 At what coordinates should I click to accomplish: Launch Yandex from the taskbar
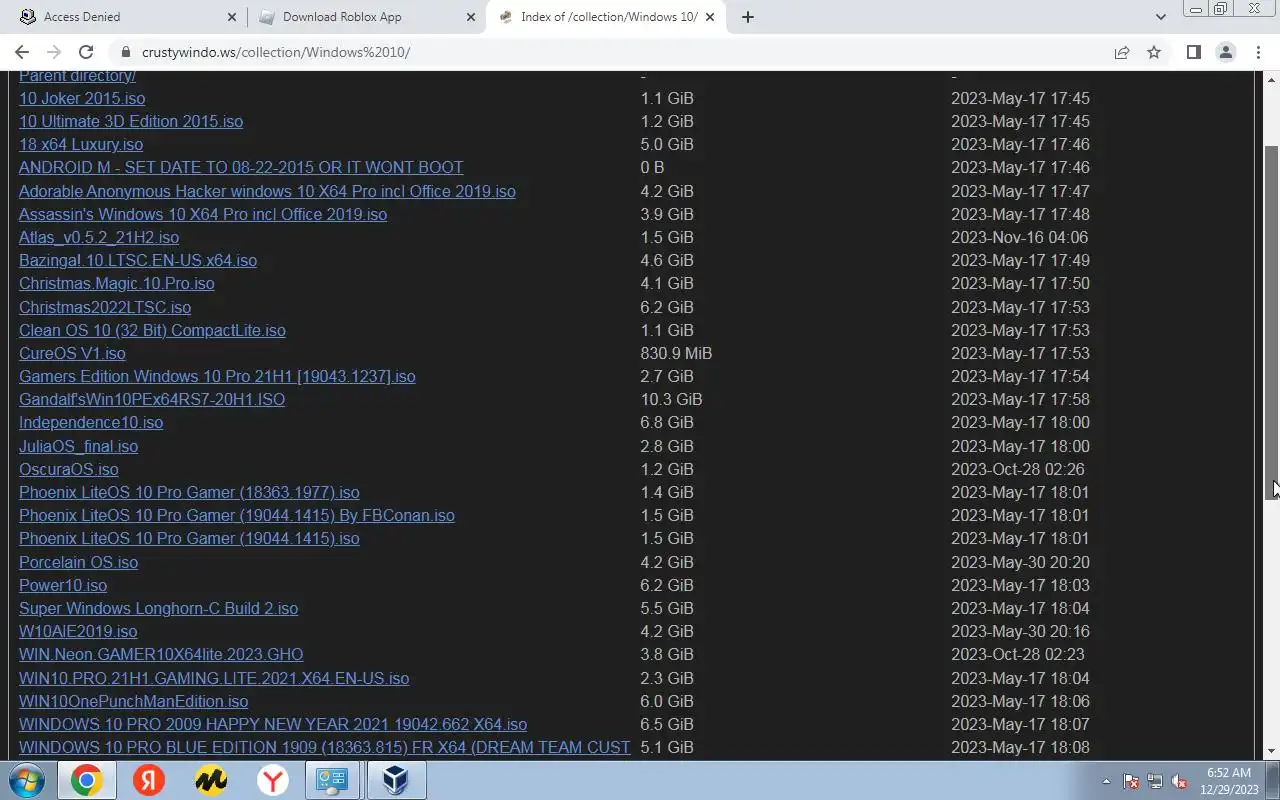(149, 780)
